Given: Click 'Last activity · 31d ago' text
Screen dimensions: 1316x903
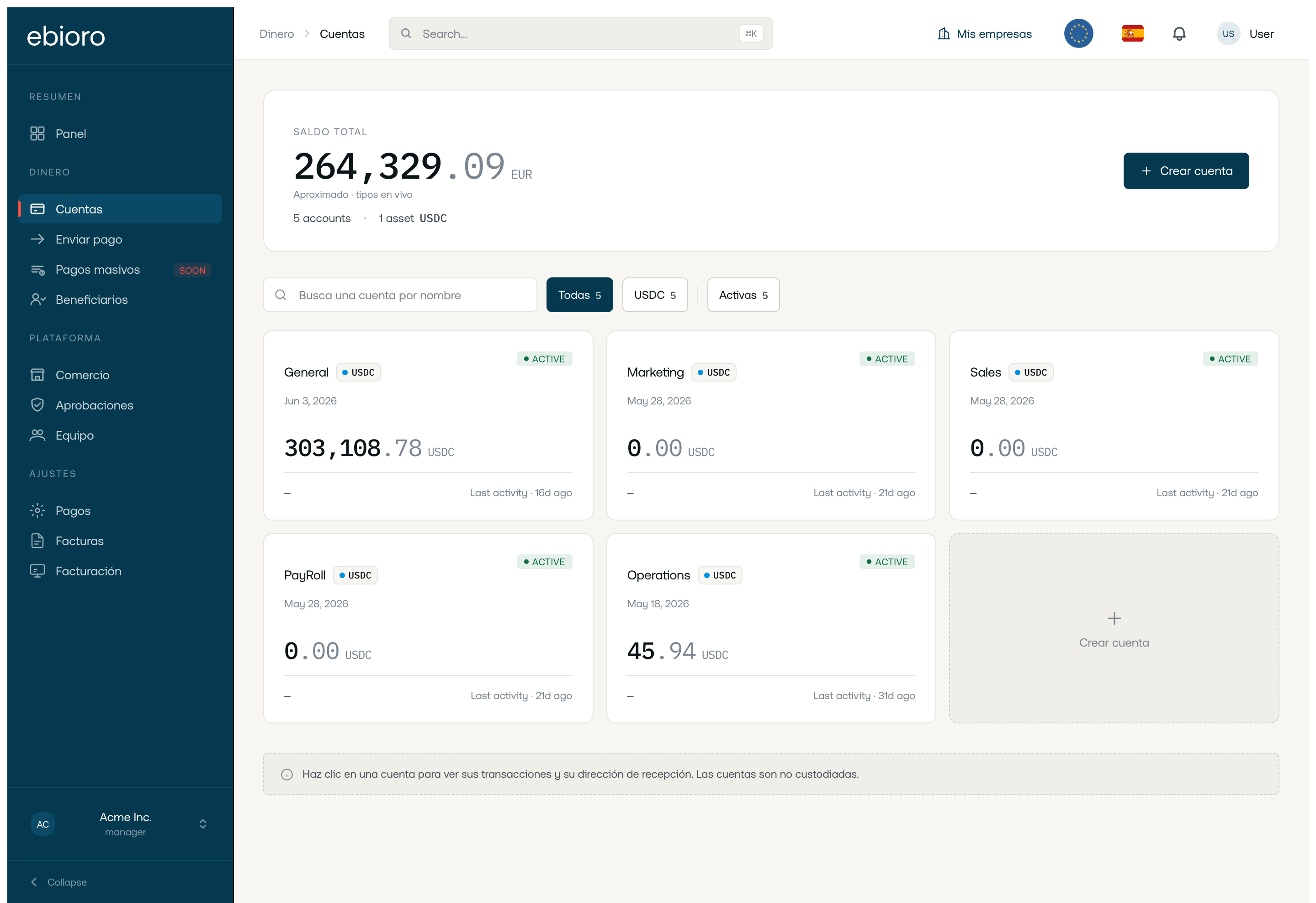Looking at the screenshot, I should click(864, 696).
